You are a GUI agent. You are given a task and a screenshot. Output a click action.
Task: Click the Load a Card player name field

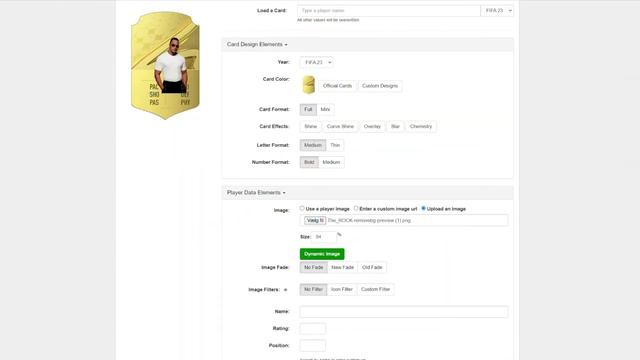[389, 11]
